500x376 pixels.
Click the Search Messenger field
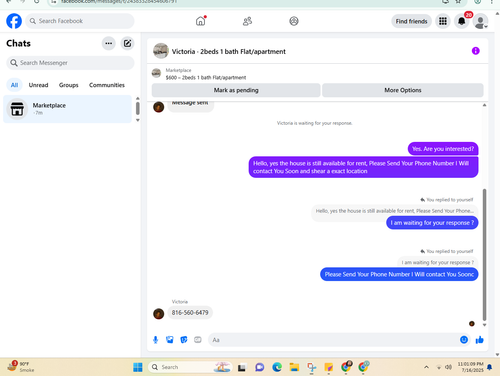pos(70,63)
